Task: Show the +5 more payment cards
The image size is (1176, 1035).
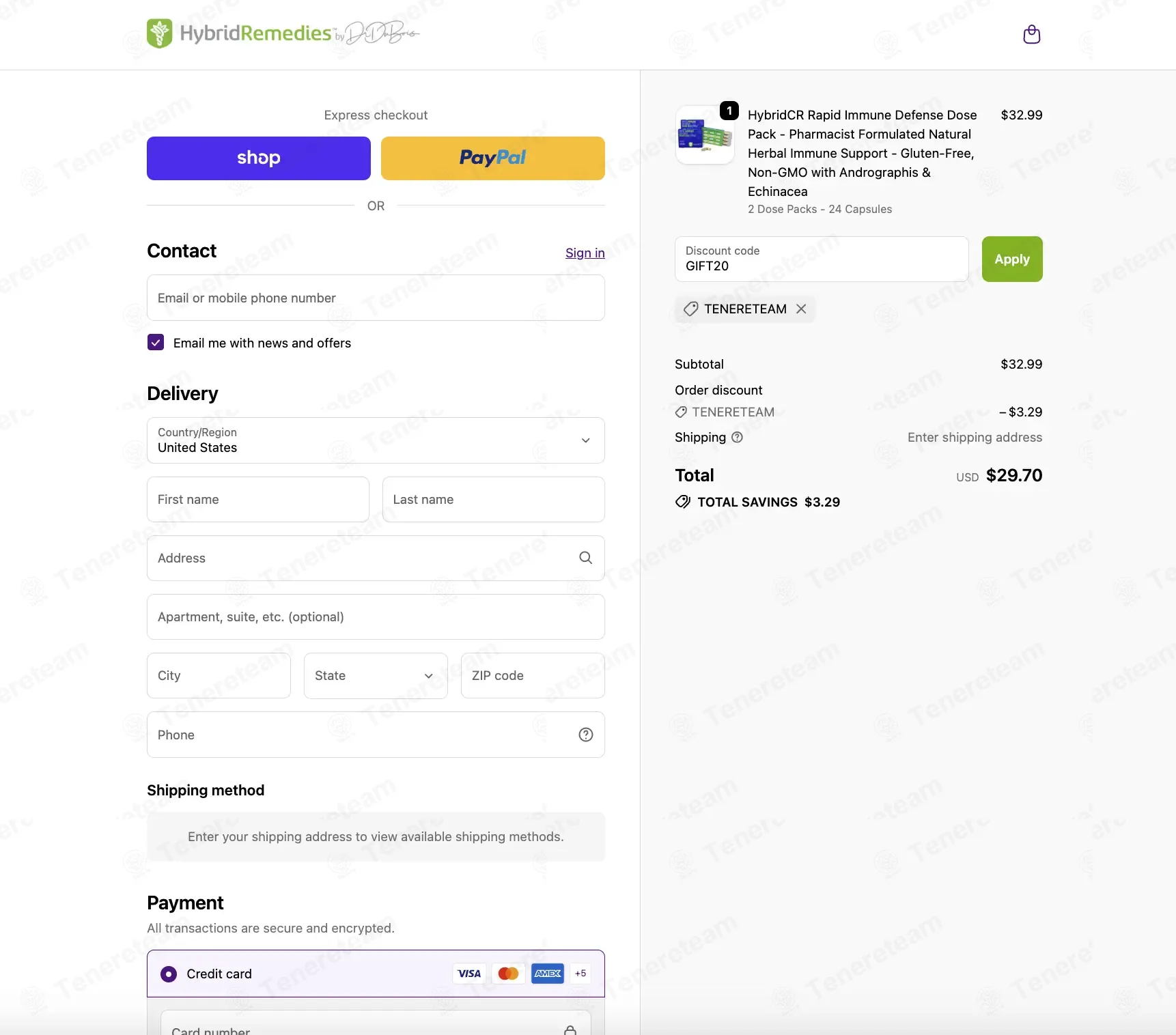Action: (580, 974)
